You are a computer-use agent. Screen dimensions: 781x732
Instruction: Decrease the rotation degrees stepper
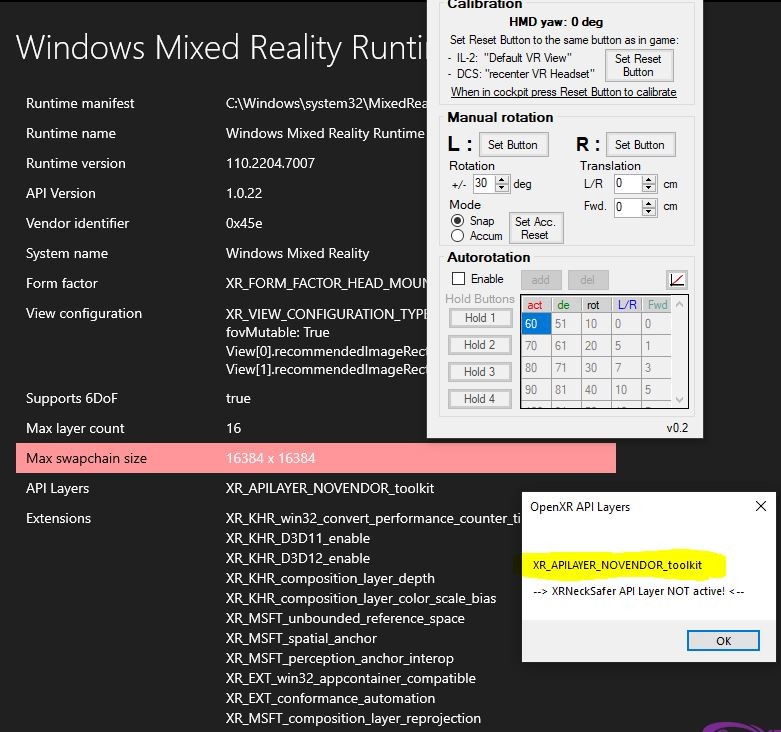[502, 188]
